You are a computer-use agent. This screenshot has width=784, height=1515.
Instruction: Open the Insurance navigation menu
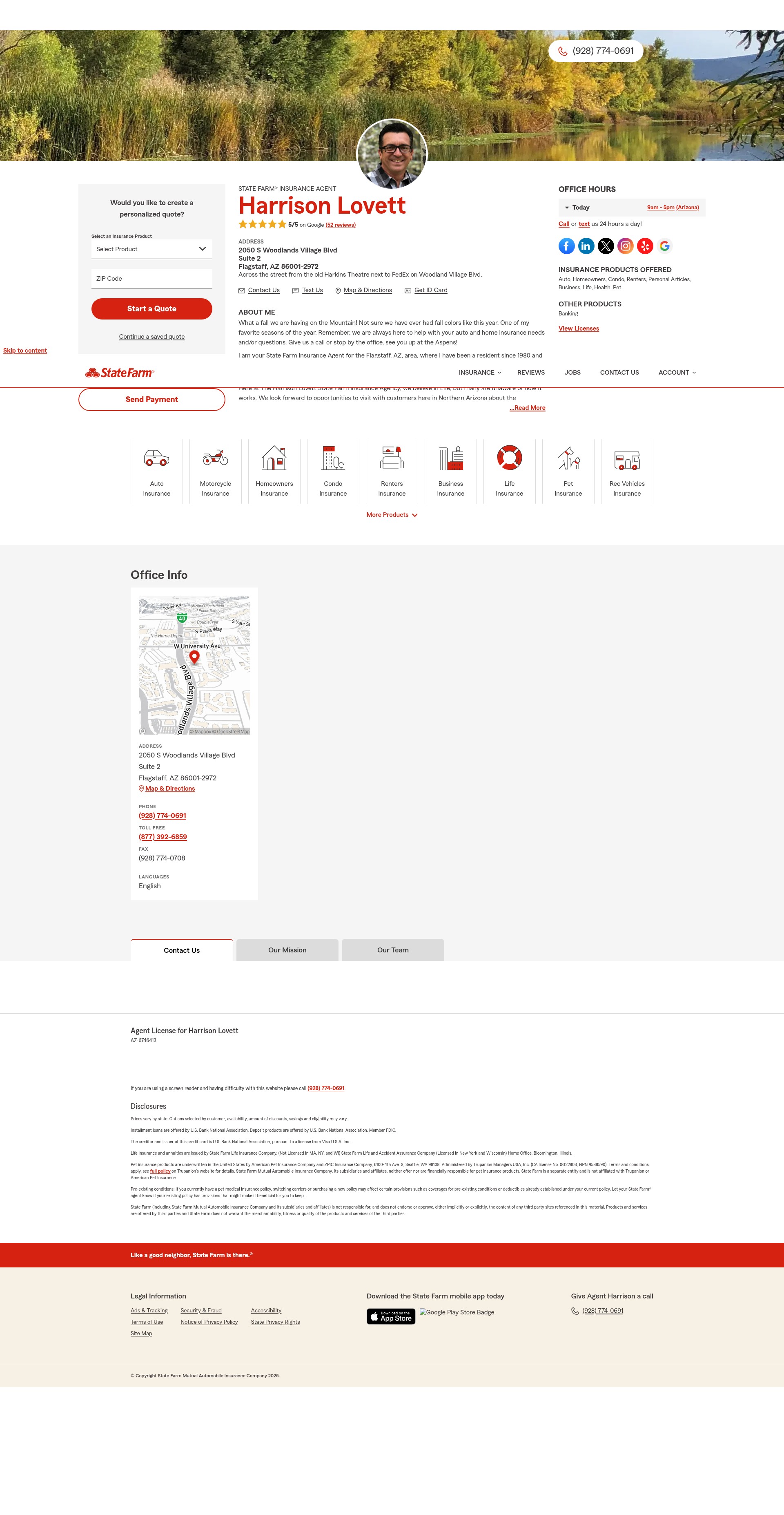coord(480,372)
